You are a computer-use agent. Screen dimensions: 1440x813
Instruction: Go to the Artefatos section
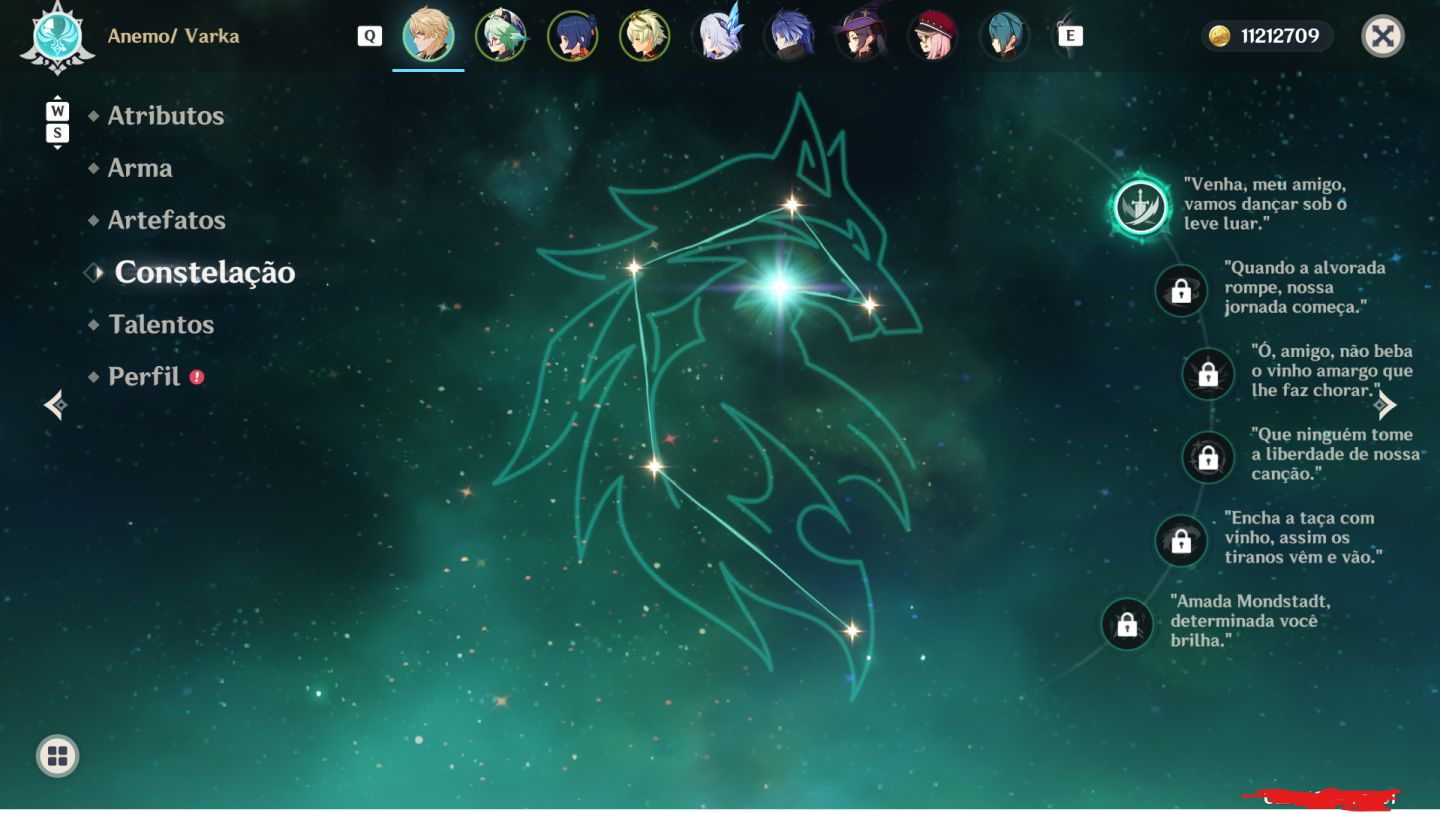click(x=167, y=220)
